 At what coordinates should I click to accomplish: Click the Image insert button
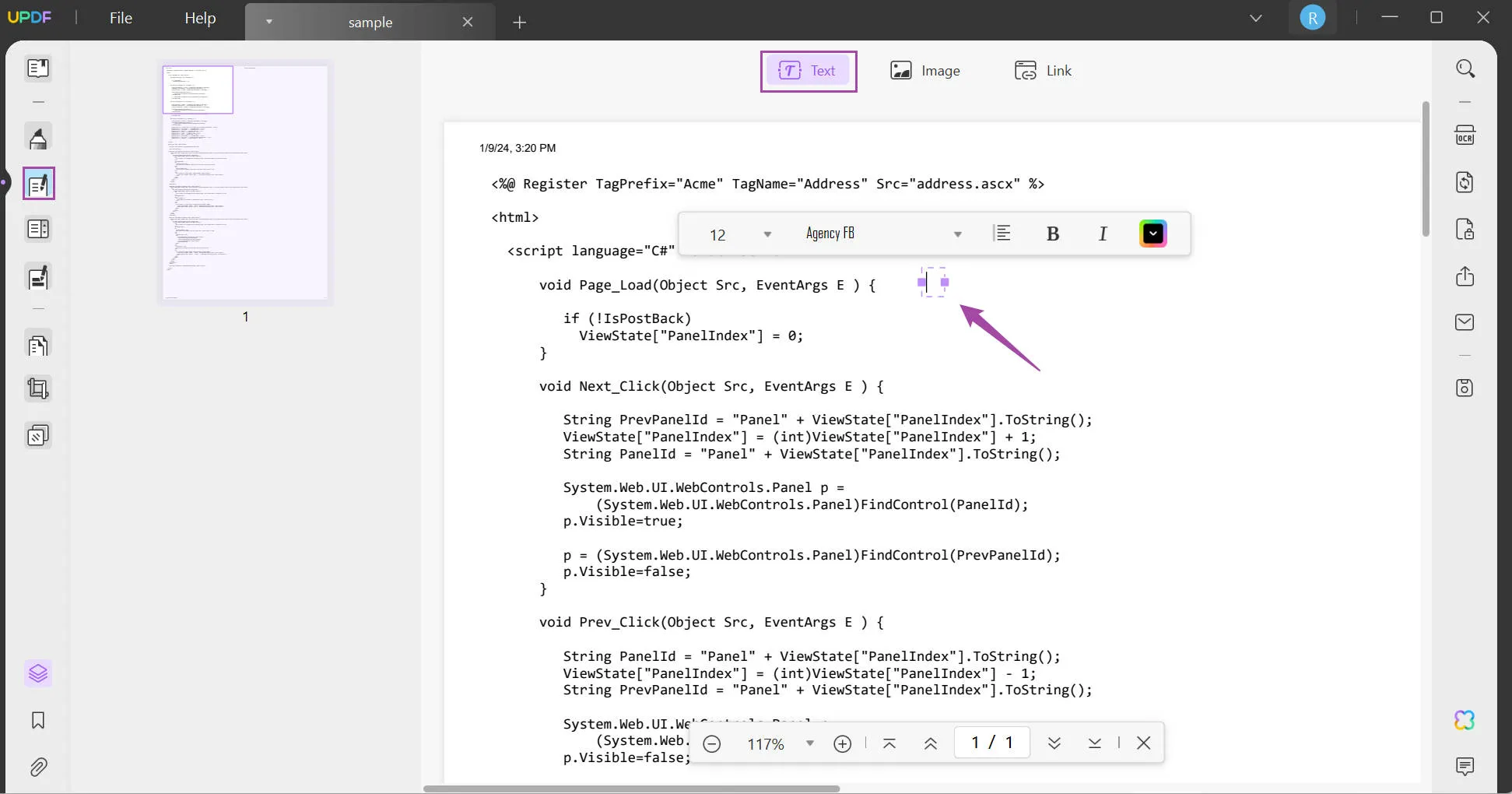(x=924, y=71)
